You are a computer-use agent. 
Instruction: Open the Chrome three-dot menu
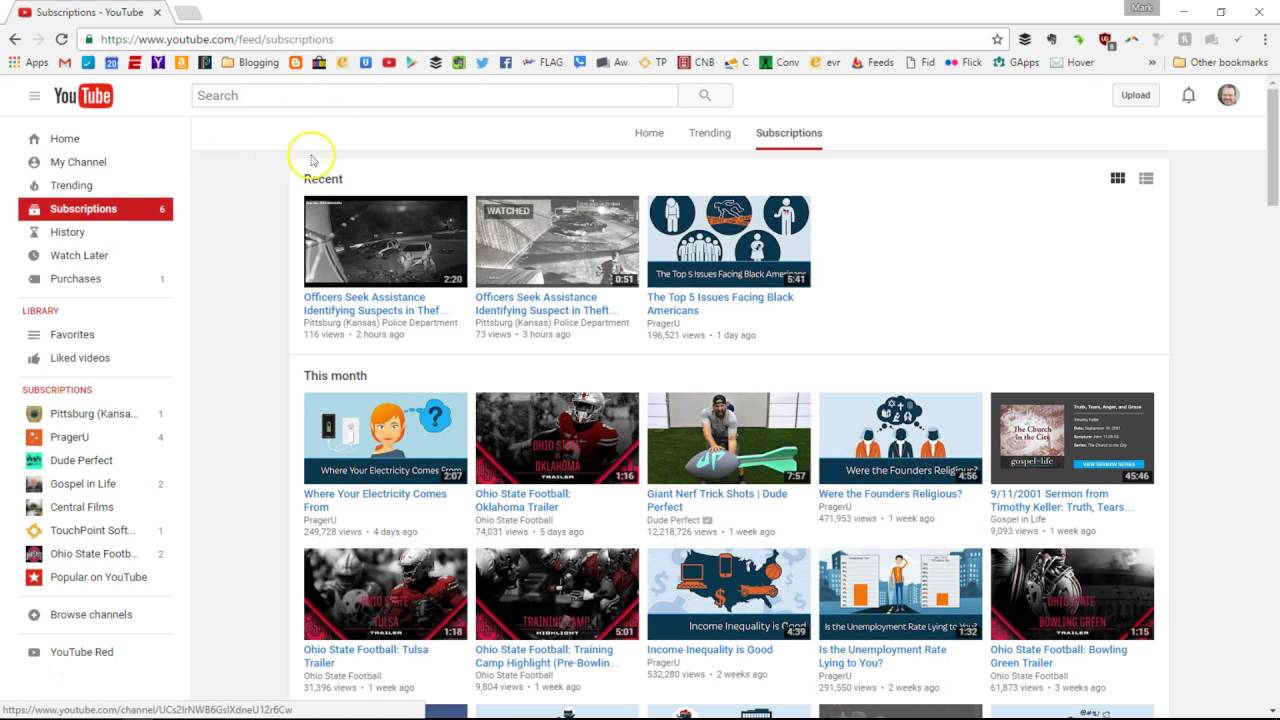tap(1263, 39)
